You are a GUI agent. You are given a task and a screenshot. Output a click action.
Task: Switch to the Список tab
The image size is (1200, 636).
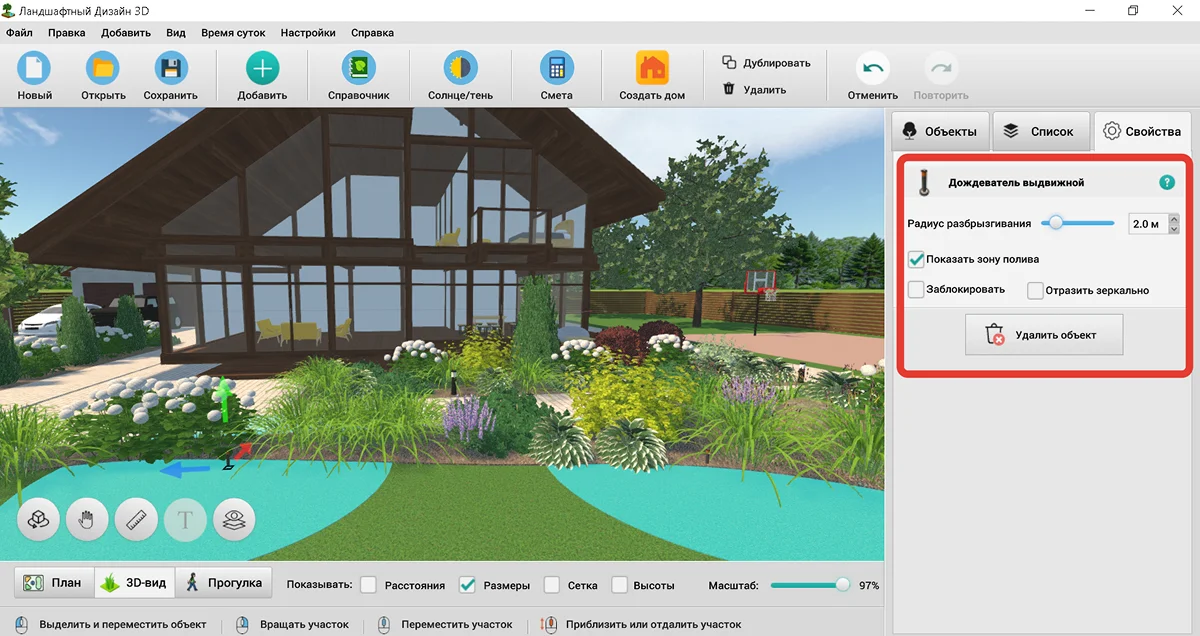point(1040,131)
